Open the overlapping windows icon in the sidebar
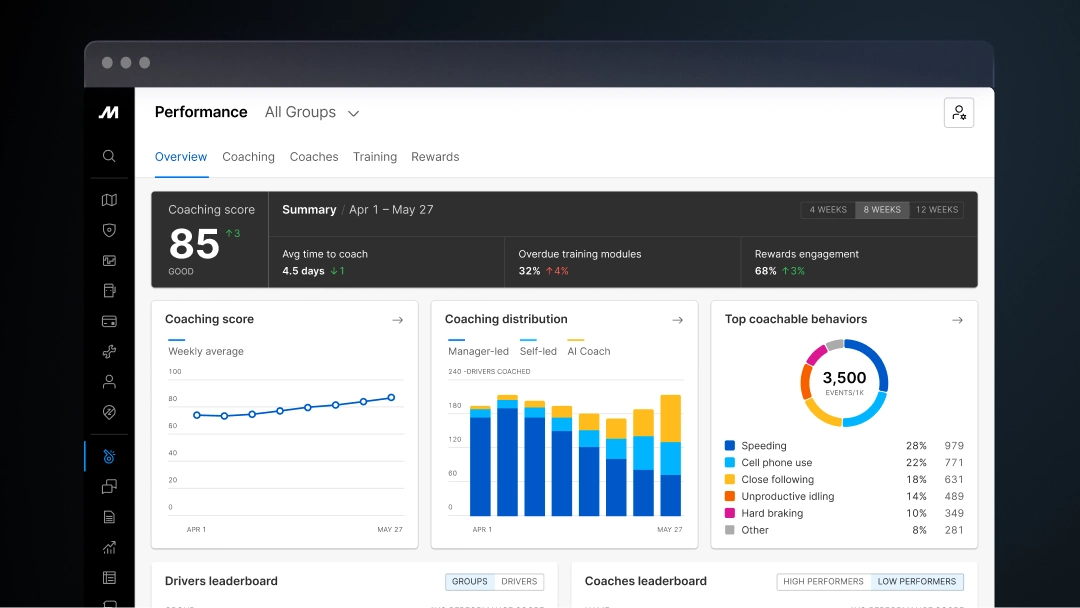The height and width of the screenshot is (608, 1080). coord(109,486)
